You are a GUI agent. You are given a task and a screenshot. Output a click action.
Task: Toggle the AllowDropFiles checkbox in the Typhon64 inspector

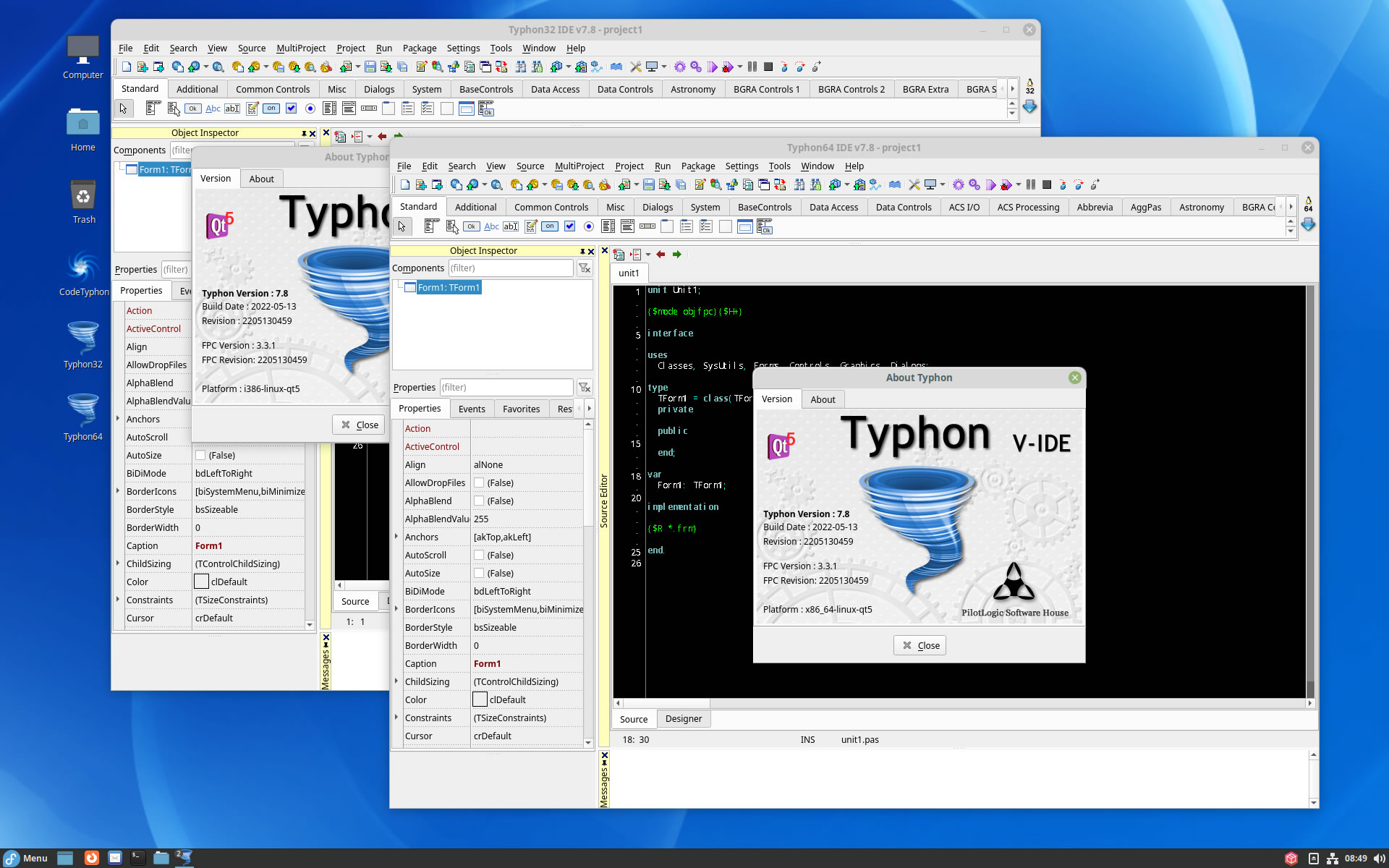pos(479,483)
